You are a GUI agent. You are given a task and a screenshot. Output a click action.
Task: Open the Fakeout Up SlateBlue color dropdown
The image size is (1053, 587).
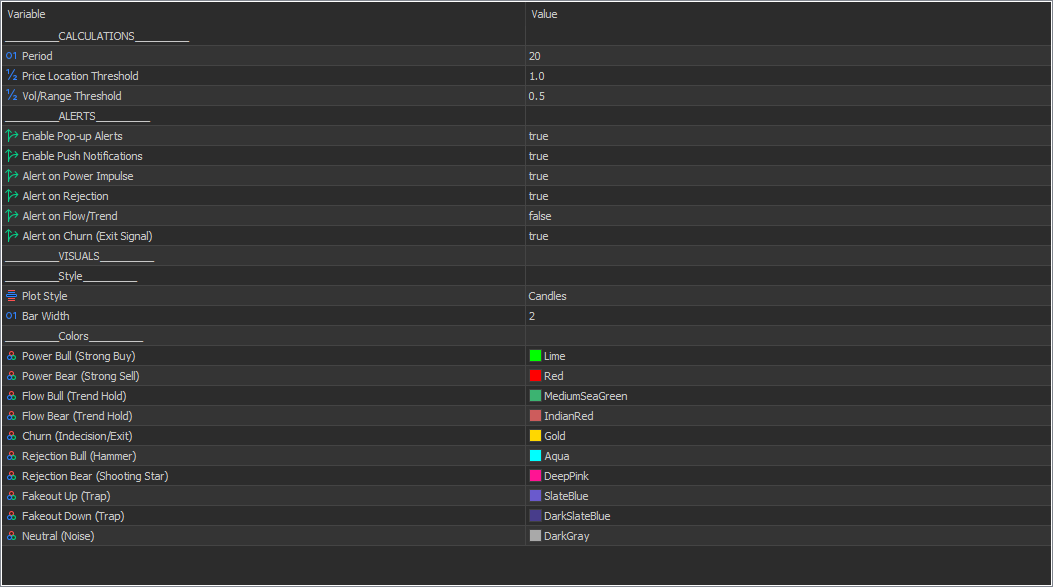click(566, 496)
